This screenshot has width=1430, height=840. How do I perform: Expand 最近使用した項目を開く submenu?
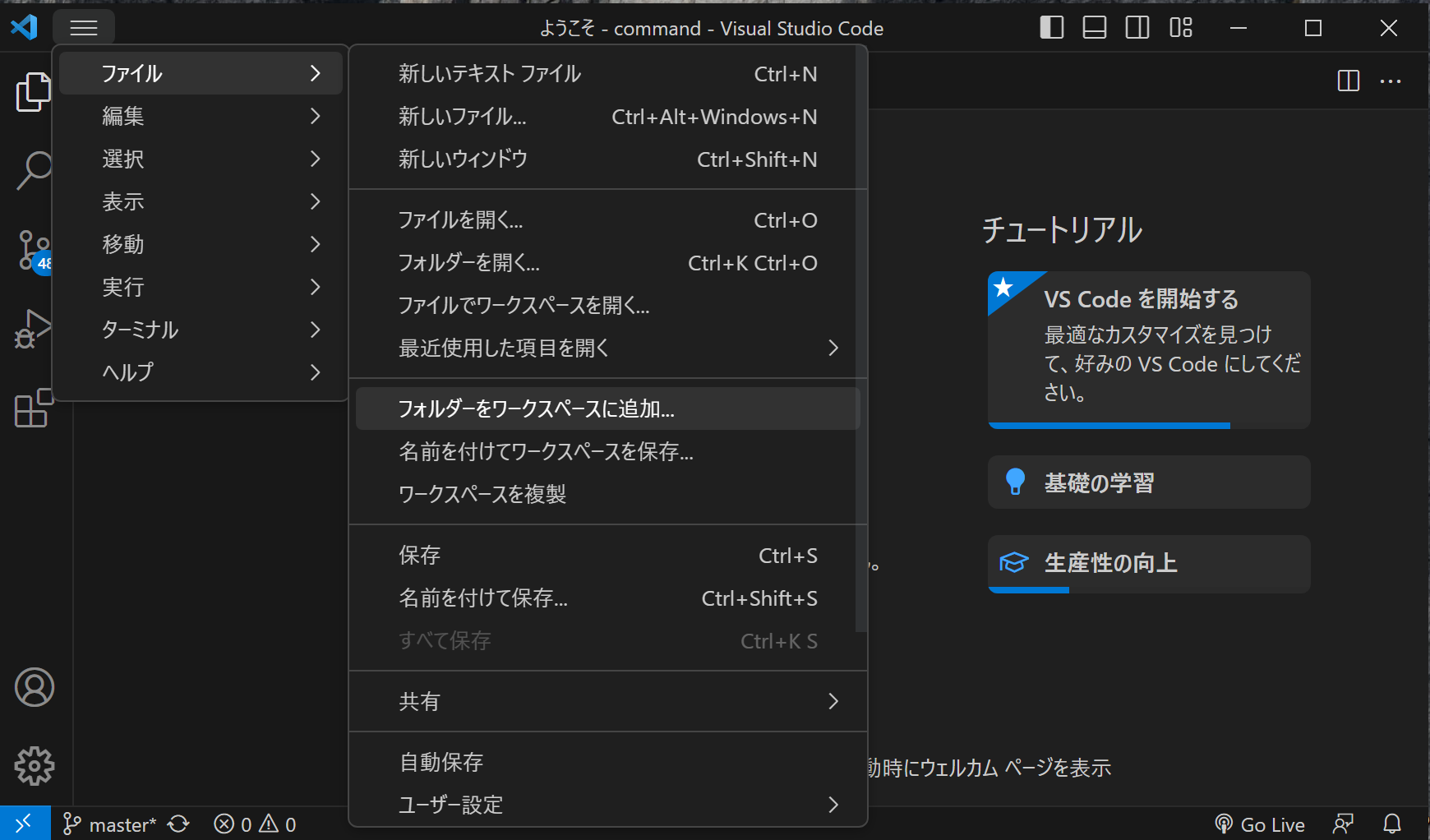pos(607,348)
